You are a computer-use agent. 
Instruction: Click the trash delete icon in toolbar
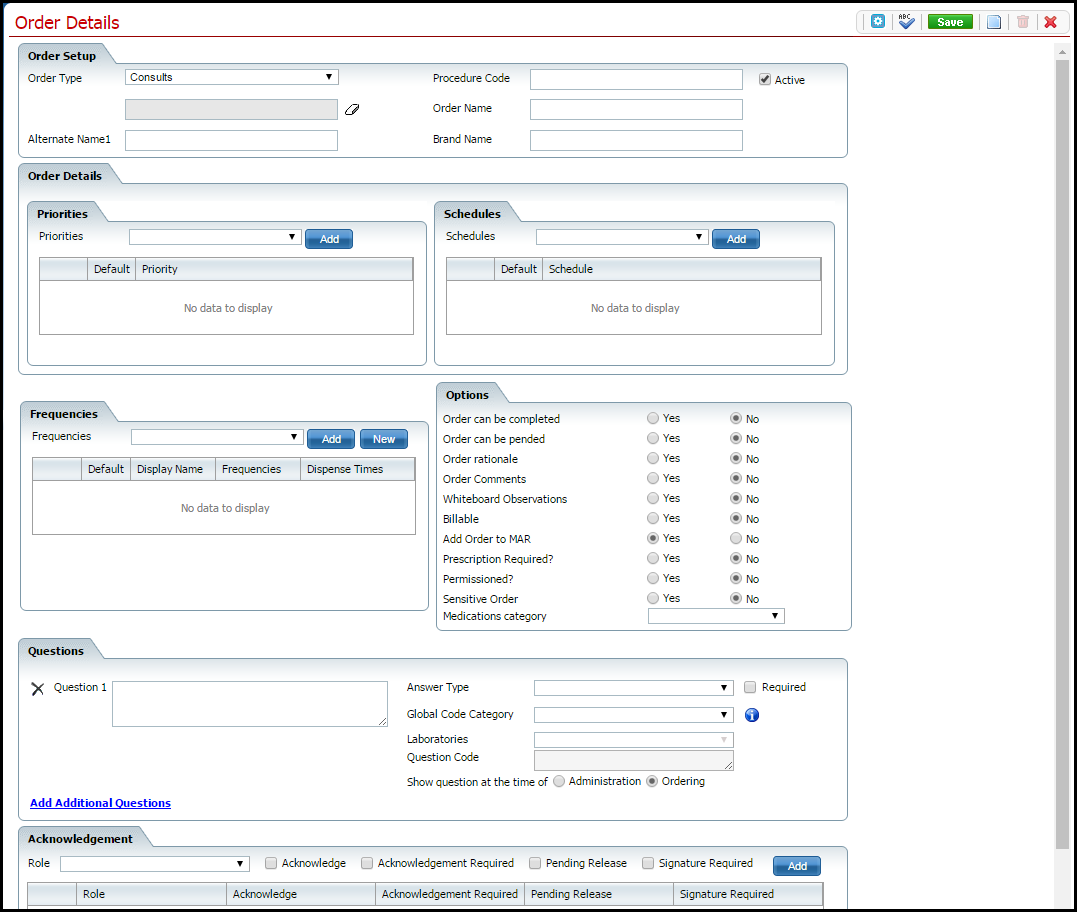[1023, 22]
